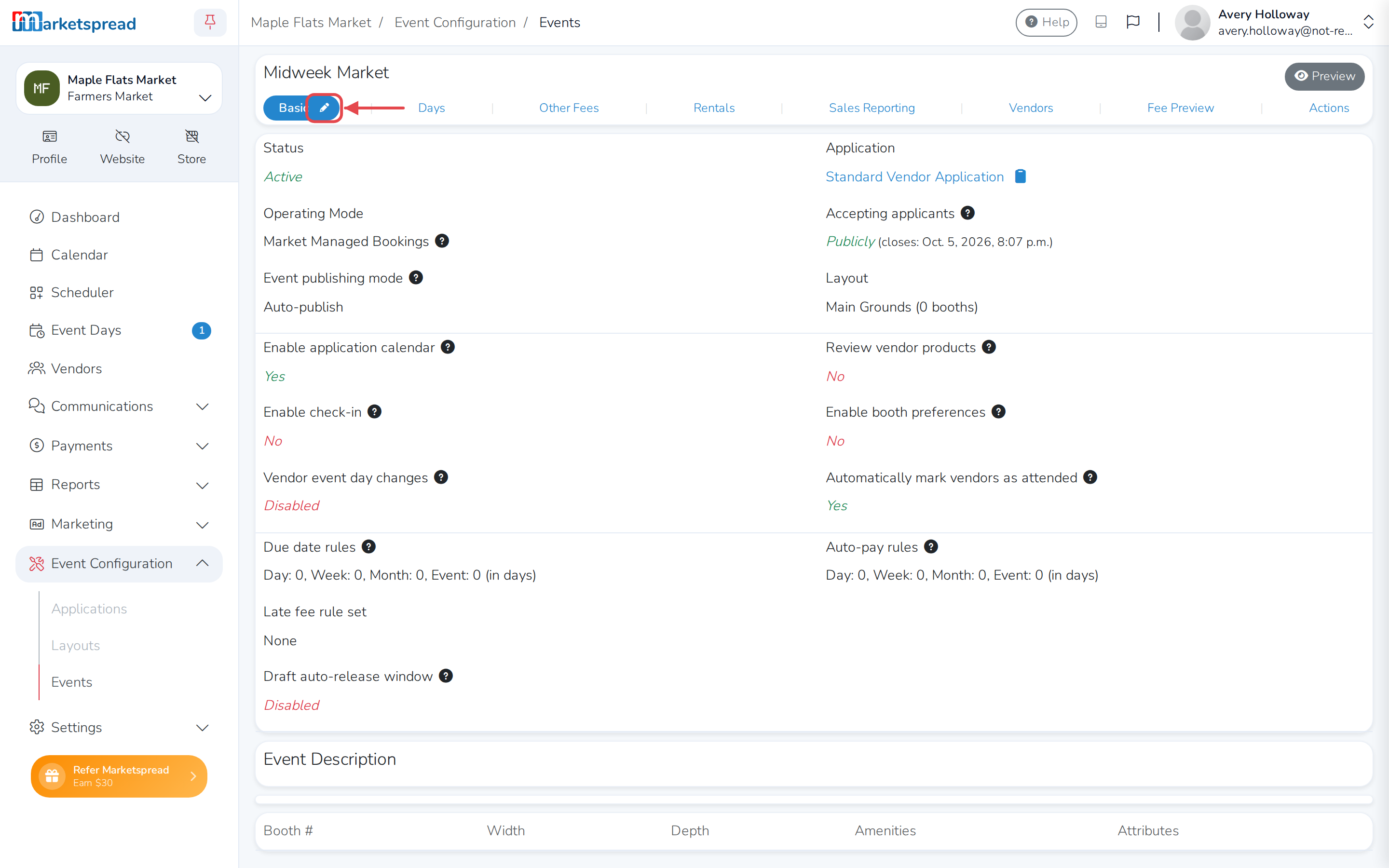1389x868 pixels.
Task: Click the pencil edit icon on Basic tab
Action: point(324,108)
